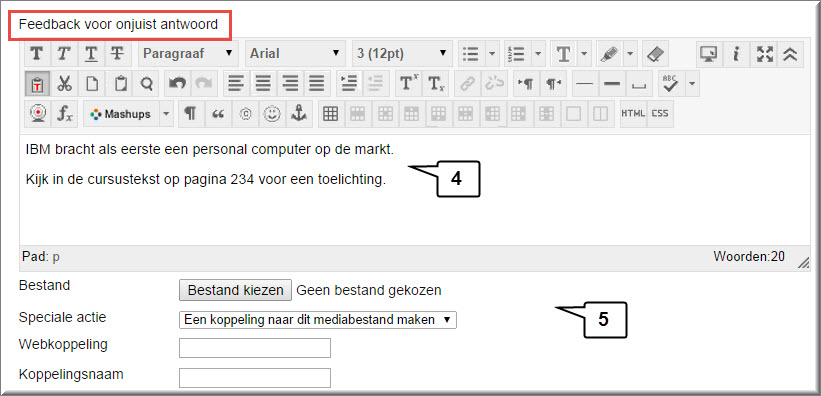Switch editor to fullscreen mode
Image resolution: width=821 pixels, height=396 pixels.
tap(764, 53)
